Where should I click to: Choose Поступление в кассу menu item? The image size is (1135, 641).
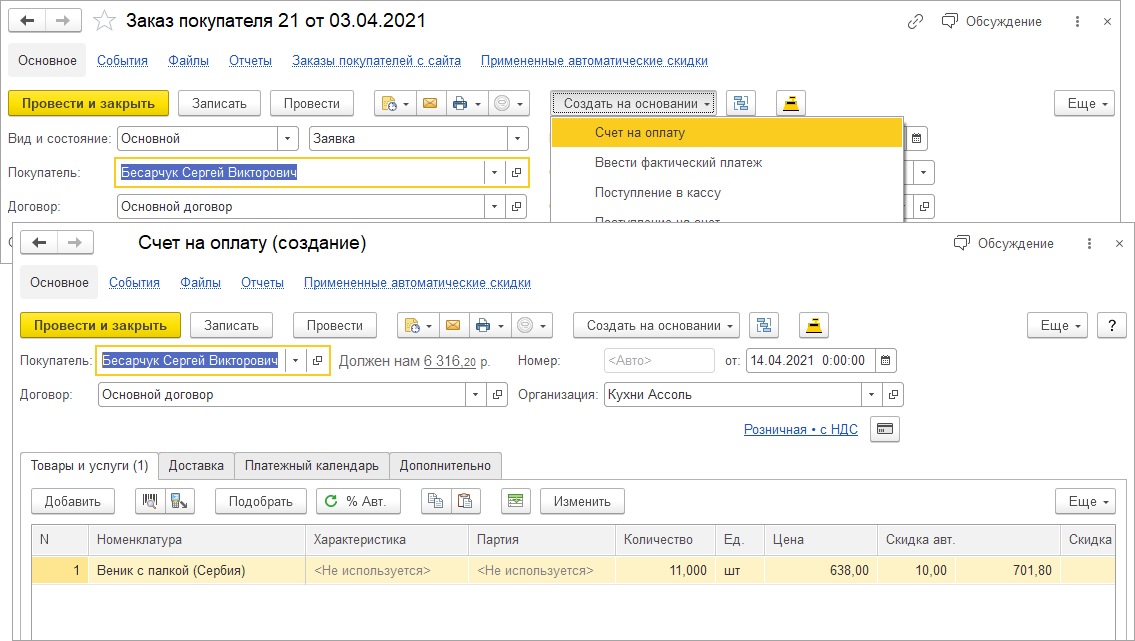pyautogui.click(x=727, y=192)
